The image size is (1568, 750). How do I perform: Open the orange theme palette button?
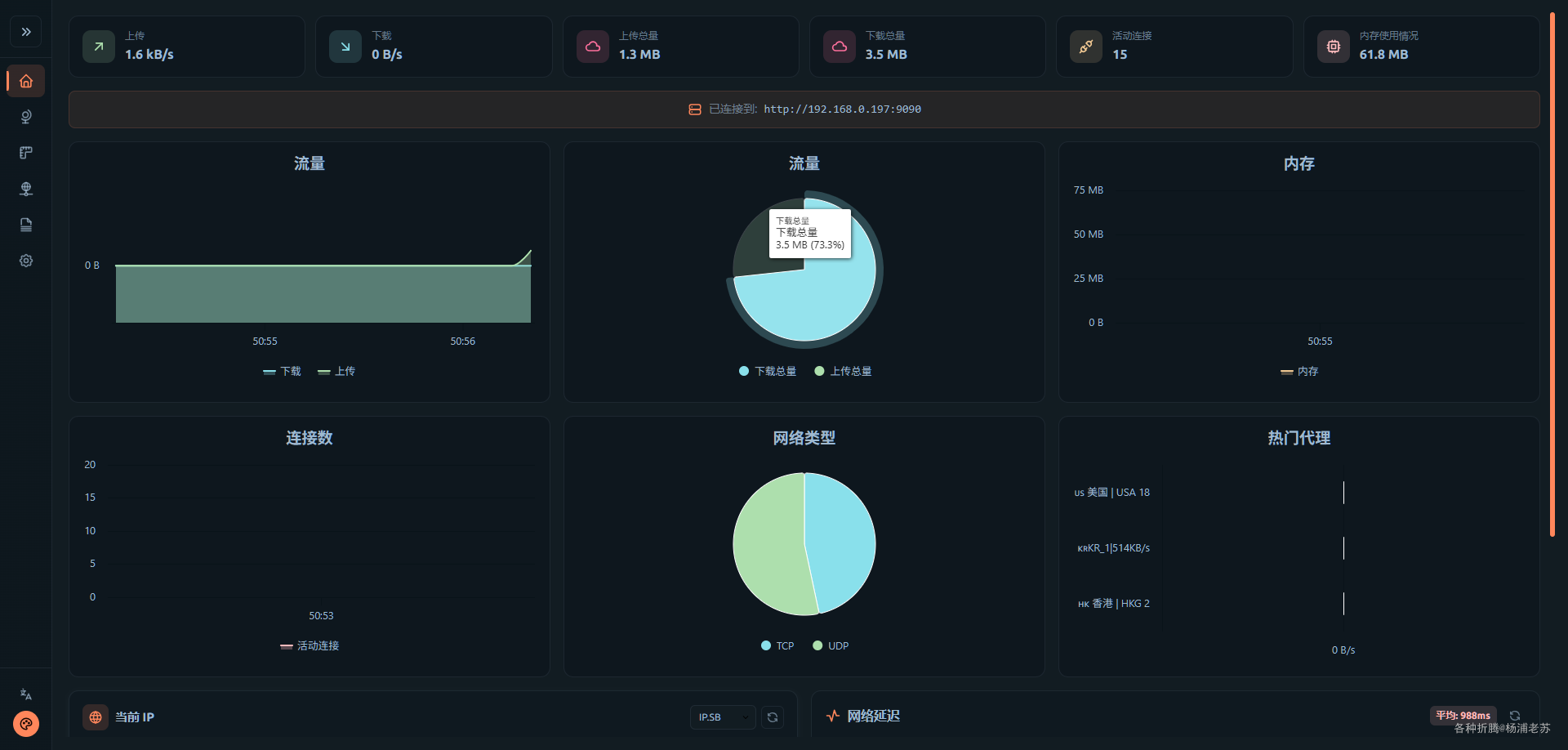click(26, 724)
